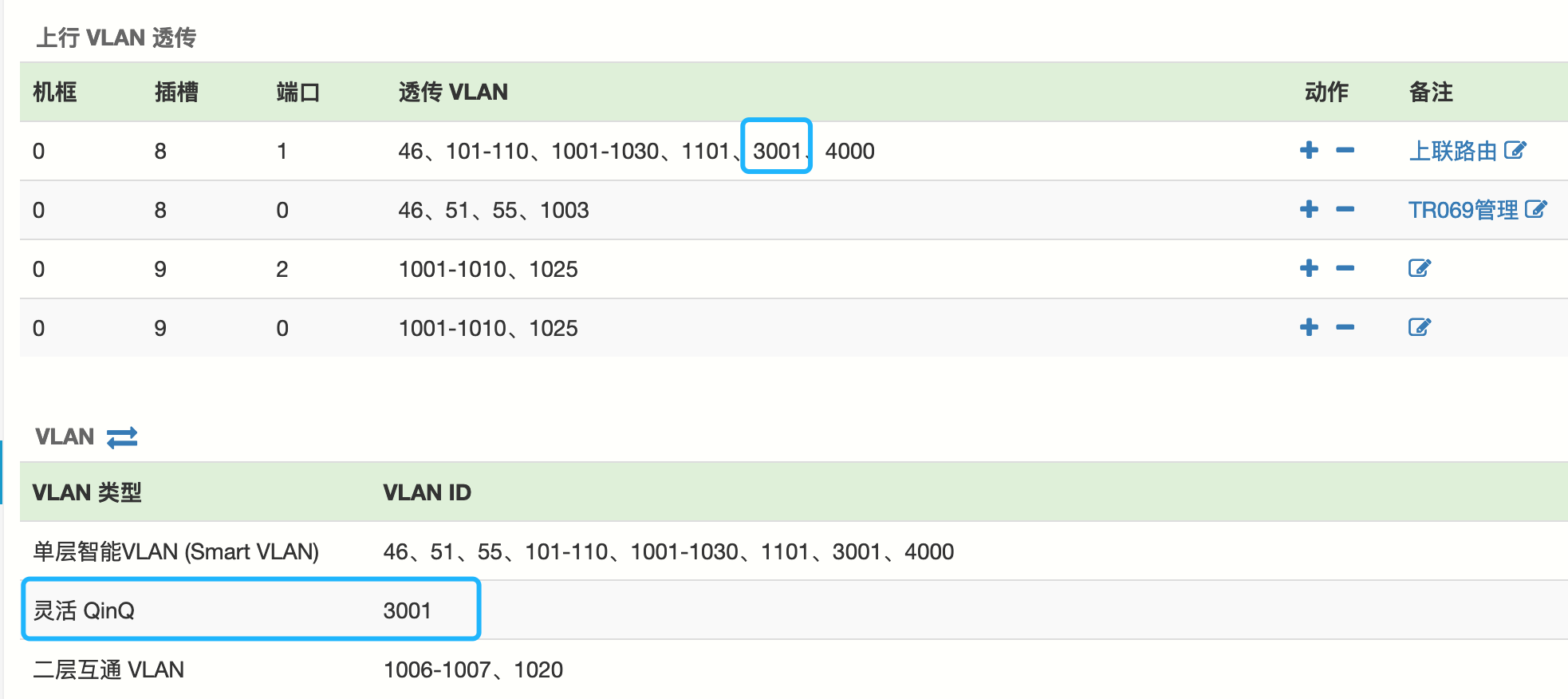This screenshot has height=699, width=1568.
Task: Click minus icon for slot 9 port 2
Action: pyautogui.click(x=1345, y=268)
